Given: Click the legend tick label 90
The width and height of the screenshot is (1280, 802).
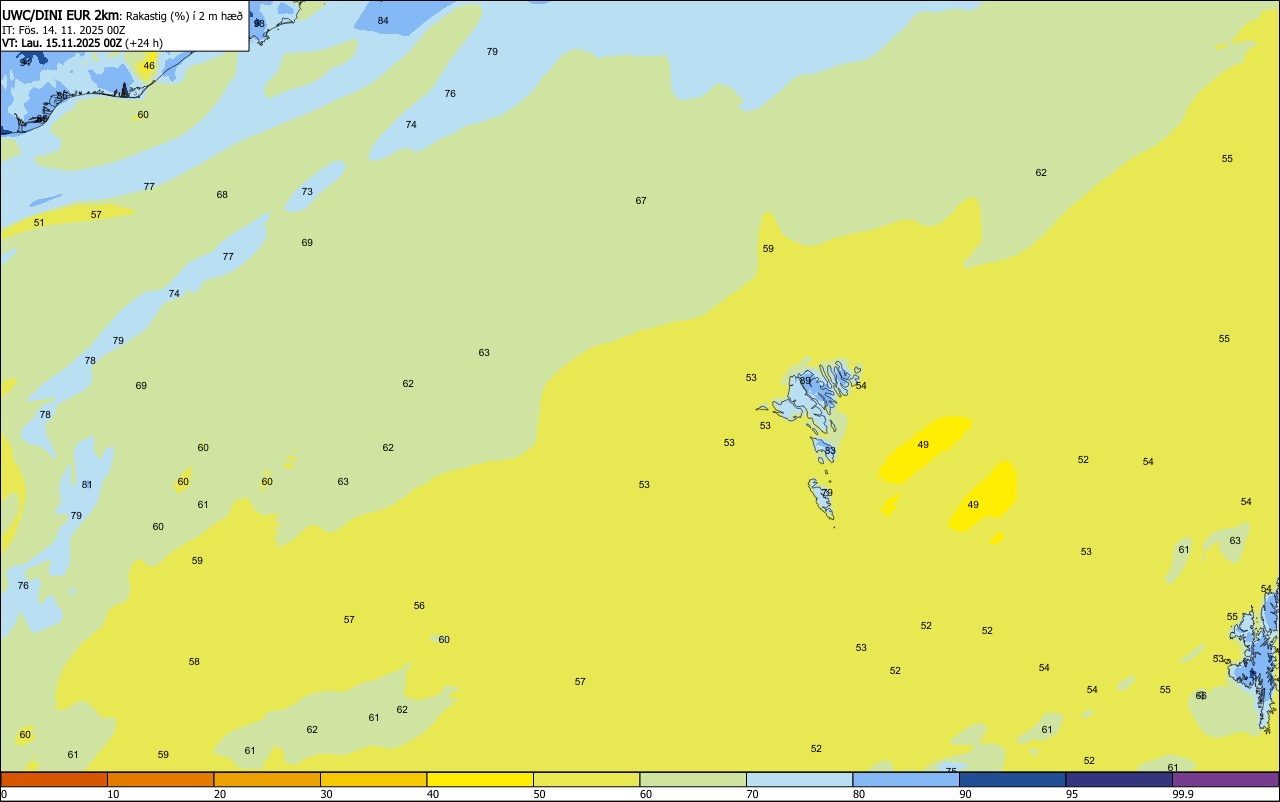Looking at the screenshot, I should point(966,794).
